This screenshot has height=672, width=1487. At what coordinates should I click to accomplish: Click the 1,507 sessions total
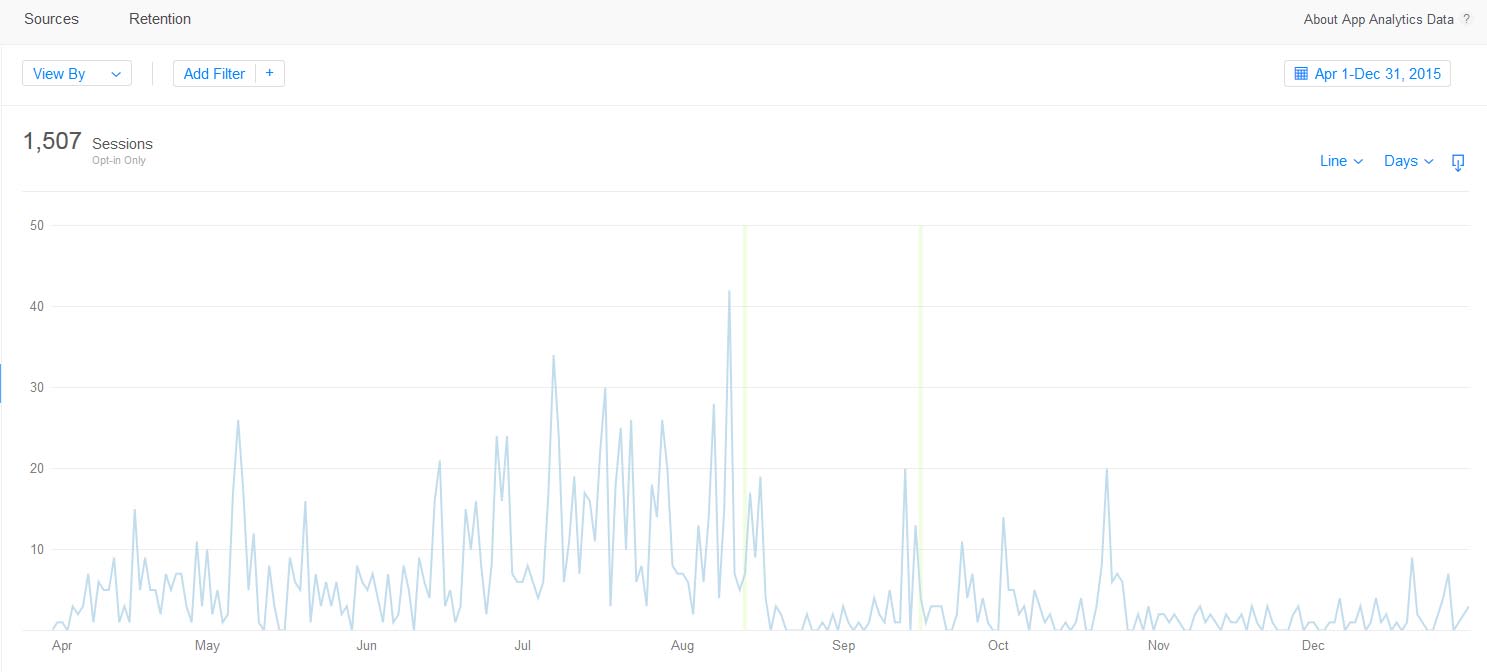click(x=52, y=141)
